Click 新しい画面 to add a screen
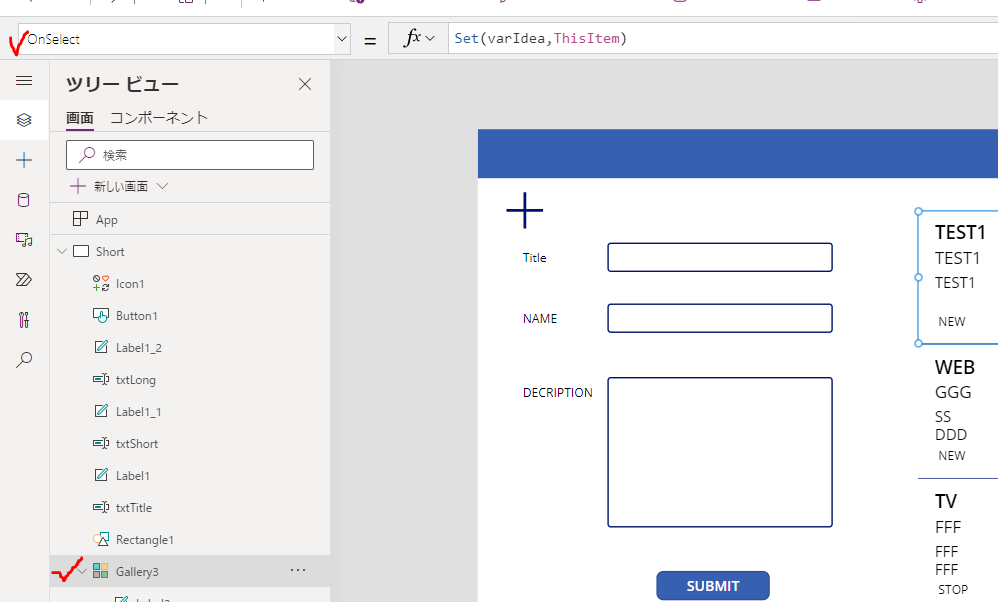This screenshot has width=998, height=602. point(120,186)
